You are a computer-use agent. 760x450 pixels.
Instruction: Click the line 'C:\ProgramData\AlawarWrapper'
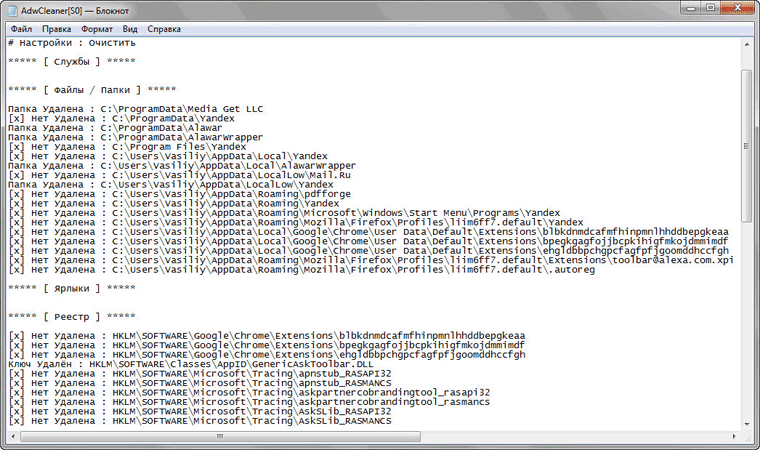point(135,137)
